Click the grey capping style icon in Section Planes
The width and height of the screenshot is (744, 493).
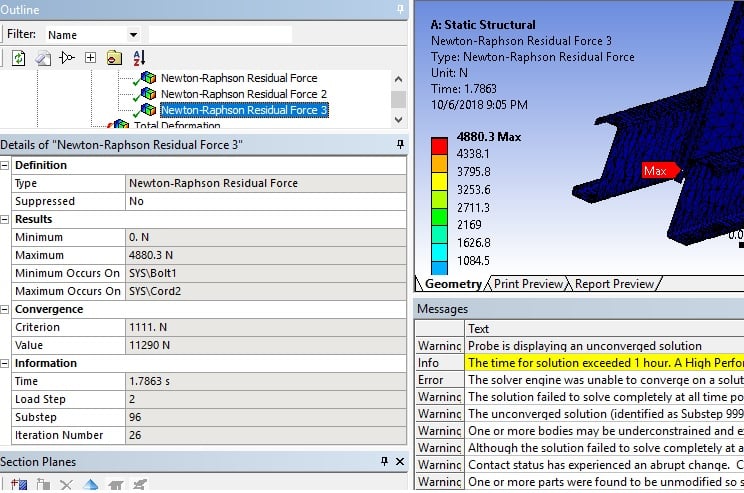(115, 485)
